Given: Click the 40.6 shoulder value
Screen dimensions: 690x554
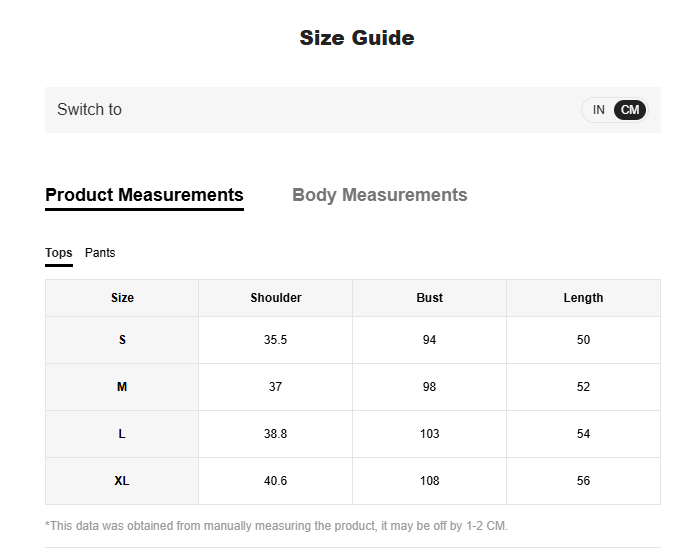Looking at the screenshot, I should (x=275, y=481).
